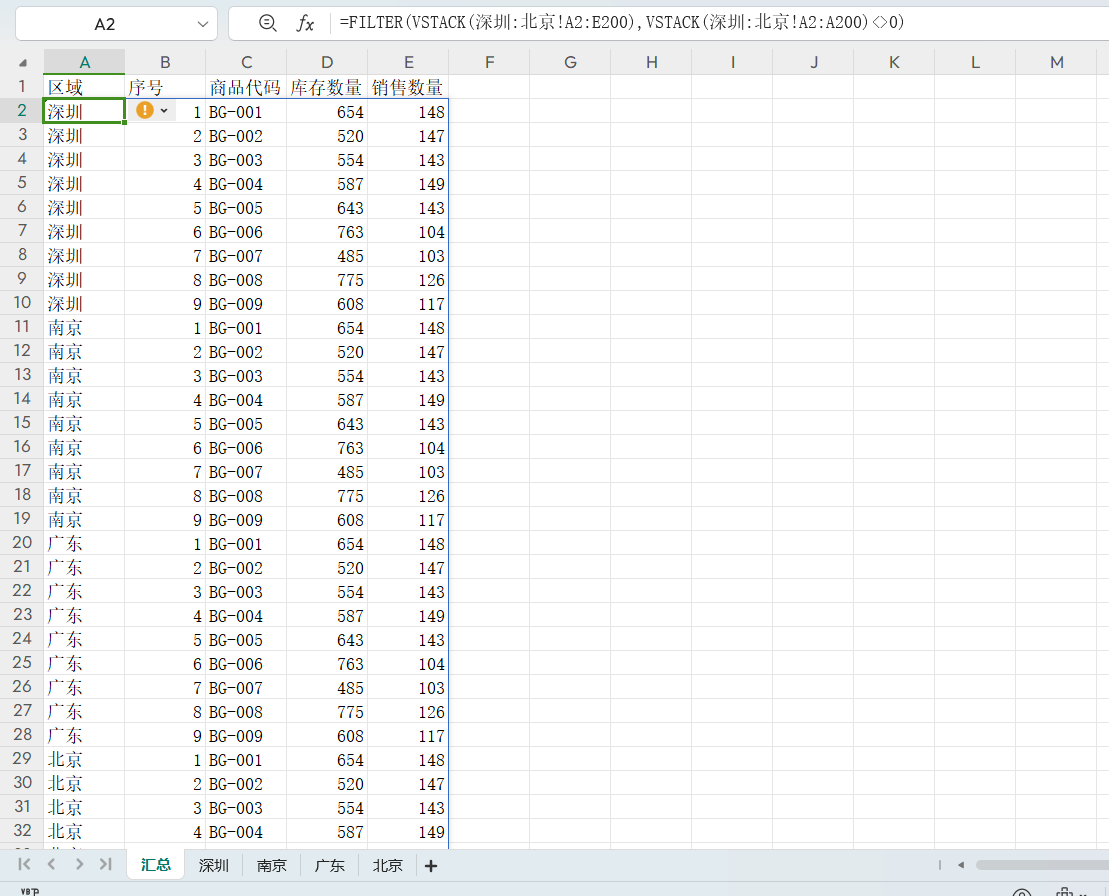Viewport: 1109px width, 896px height.
Task: Click the sheet tab bar resize handle
Action: (940, 865)
